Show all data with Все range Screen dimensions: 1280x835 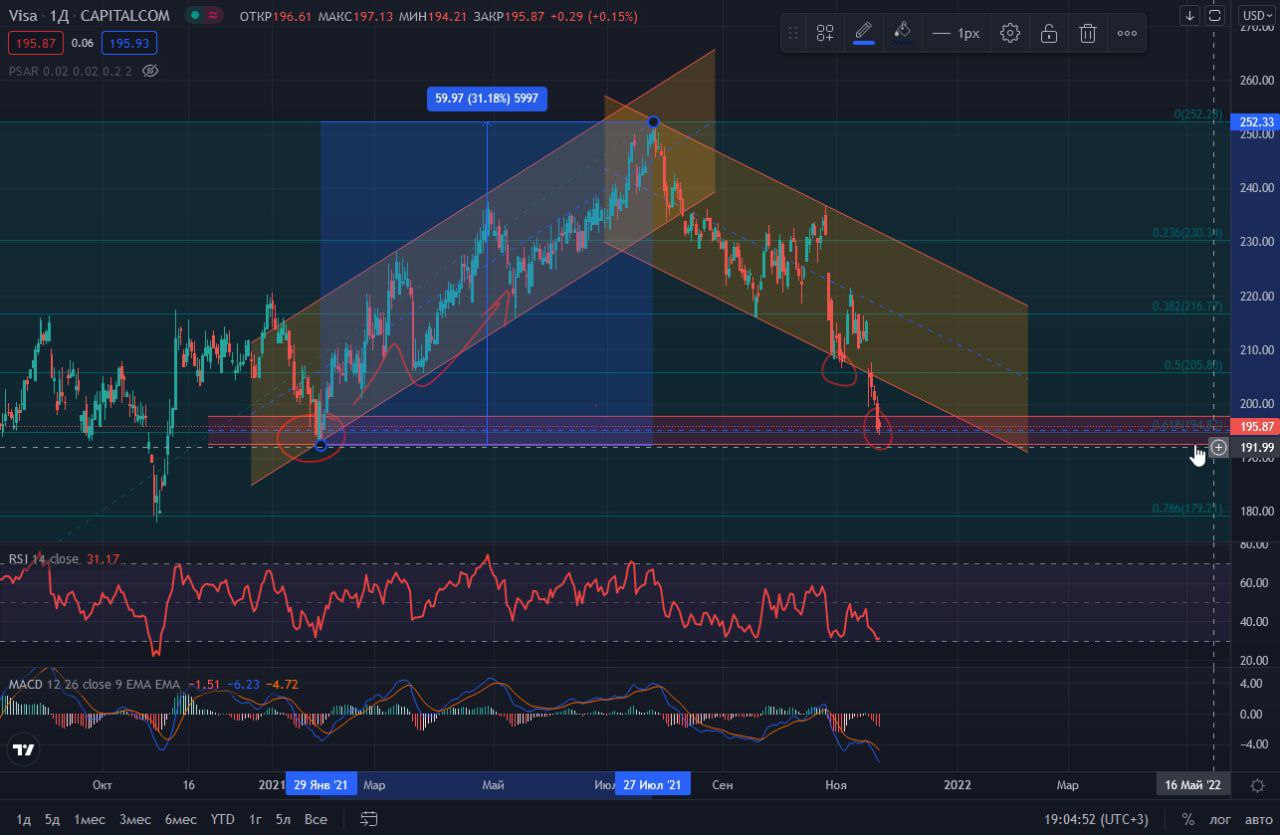pyautogui.click(x=315, y=819)
